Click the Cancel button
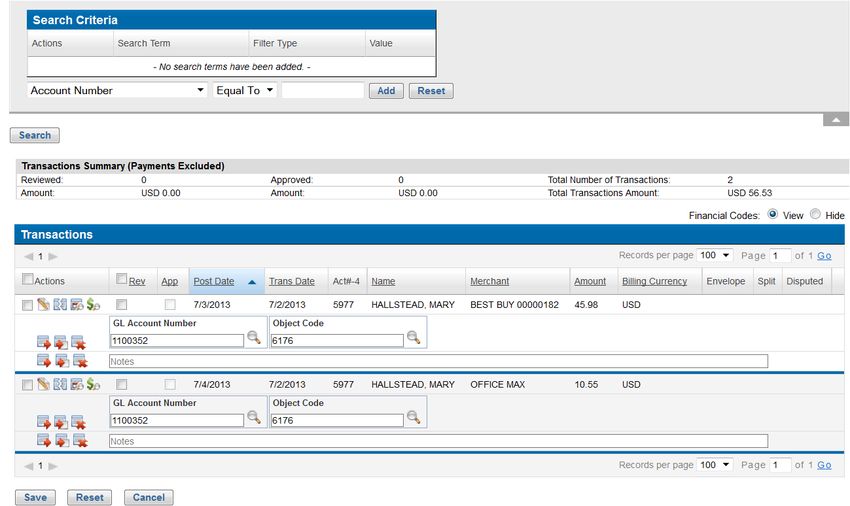This screenshot has height=506, width=850. click(149, 497)
